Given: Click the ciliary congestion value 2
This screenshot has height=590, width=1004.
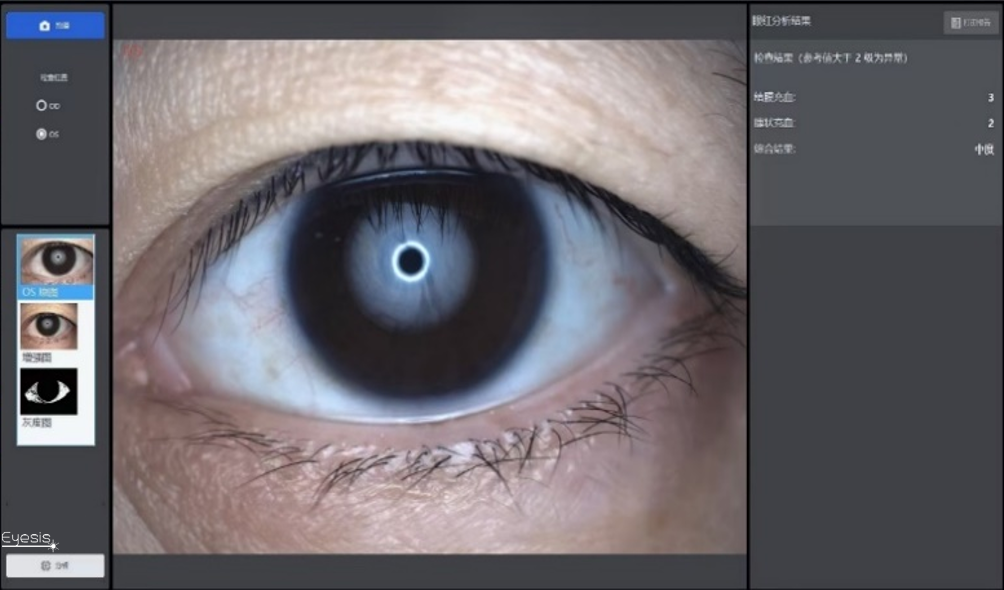Looking at the screenshot, I should pyautogui.click(x=991, y=123).
